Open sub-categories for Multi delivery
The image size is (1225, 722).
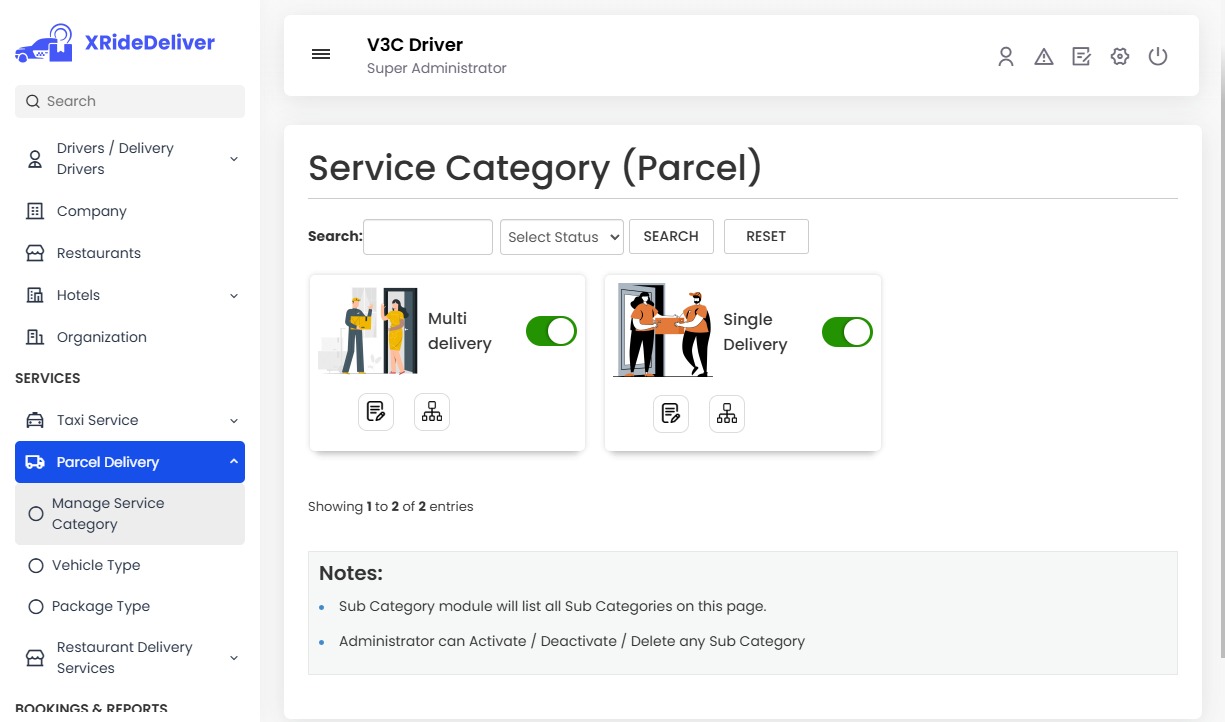(431, 411)
